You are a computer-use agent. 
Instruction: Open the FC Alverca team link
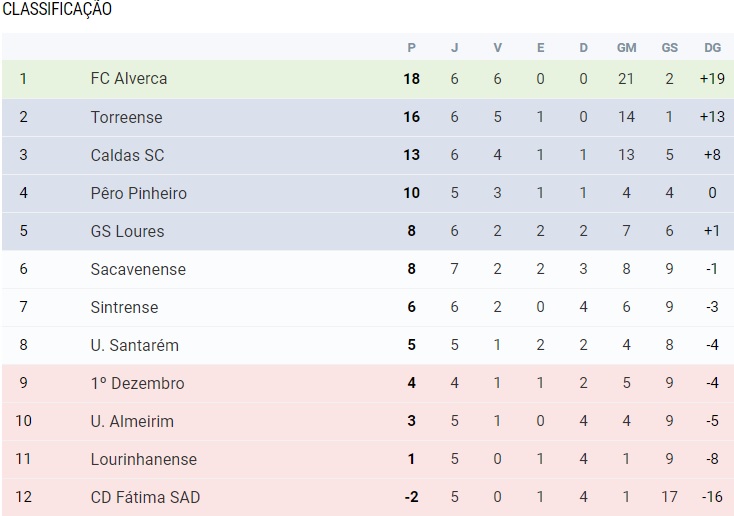tap(129, 79)
